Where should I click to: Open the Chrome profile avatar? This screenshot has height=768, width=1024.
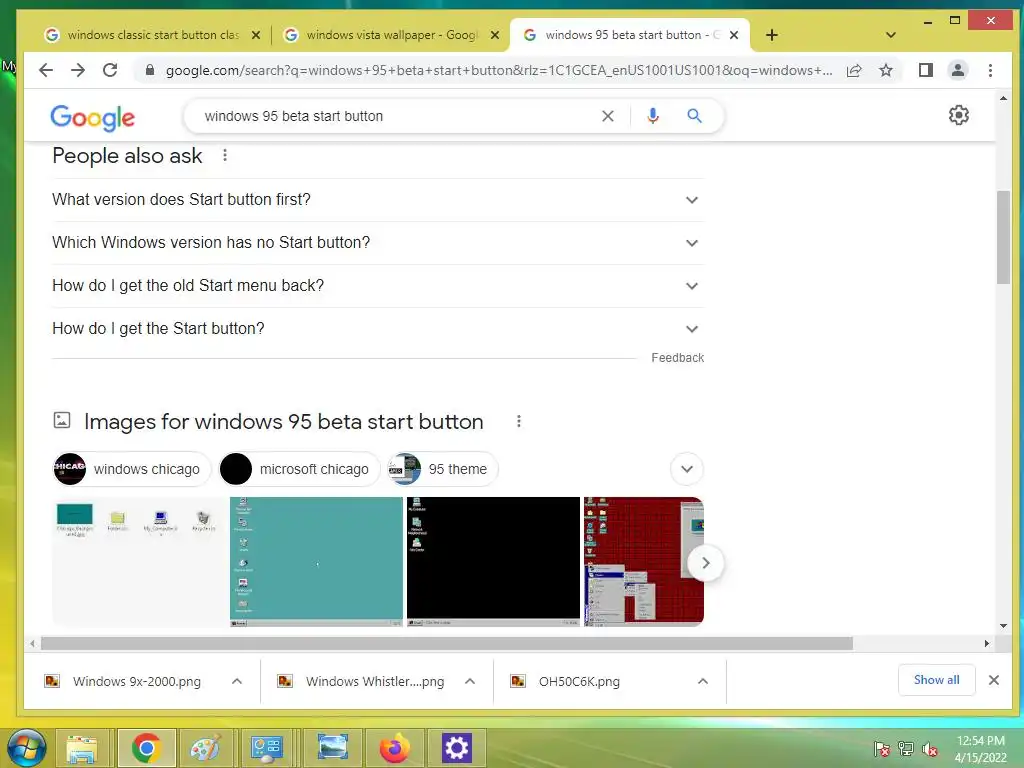pos(957,70)
